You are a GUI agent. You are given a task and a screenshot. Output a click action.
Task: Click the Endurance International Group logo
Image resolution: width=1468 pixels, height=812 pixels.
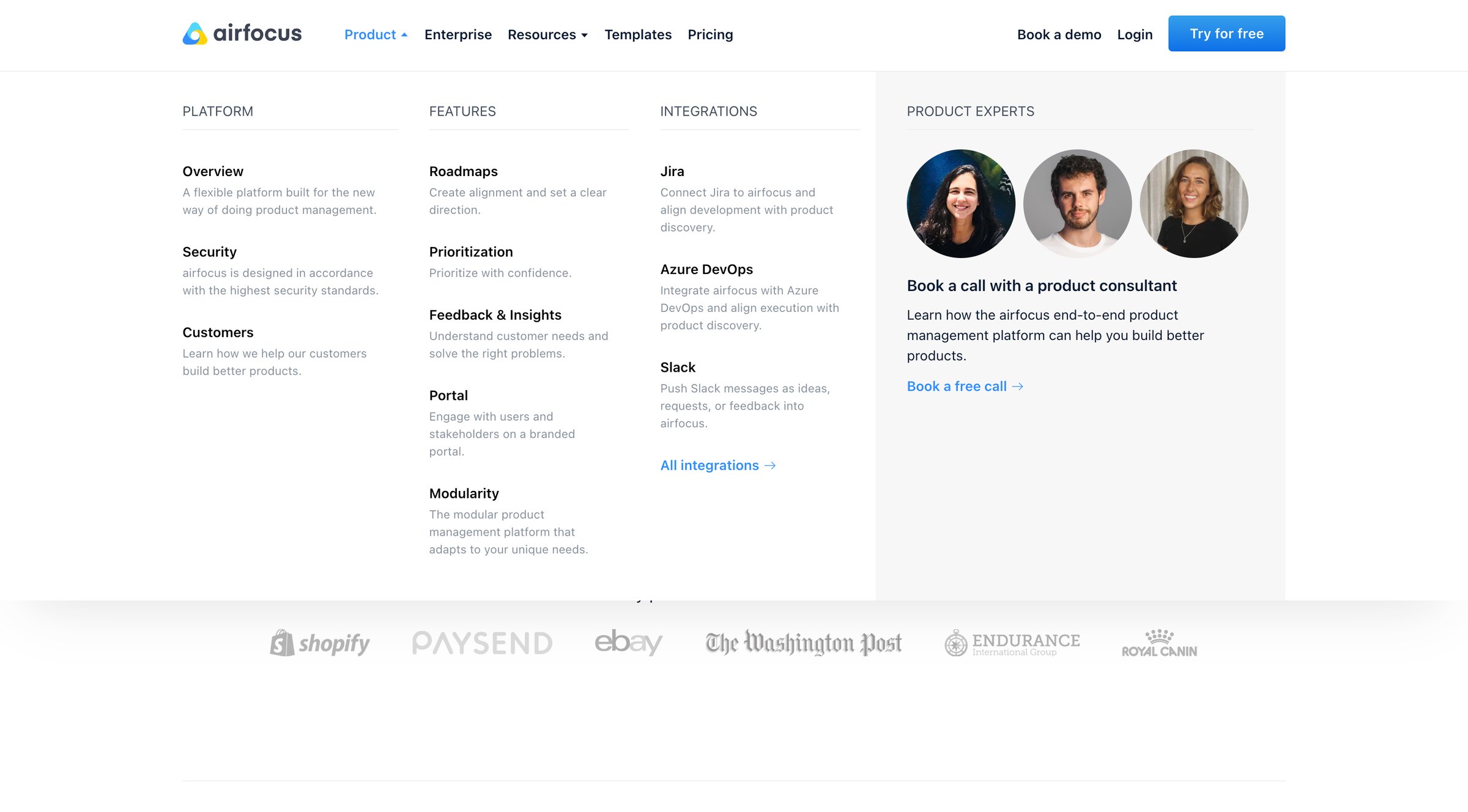tap(1012, 643)
